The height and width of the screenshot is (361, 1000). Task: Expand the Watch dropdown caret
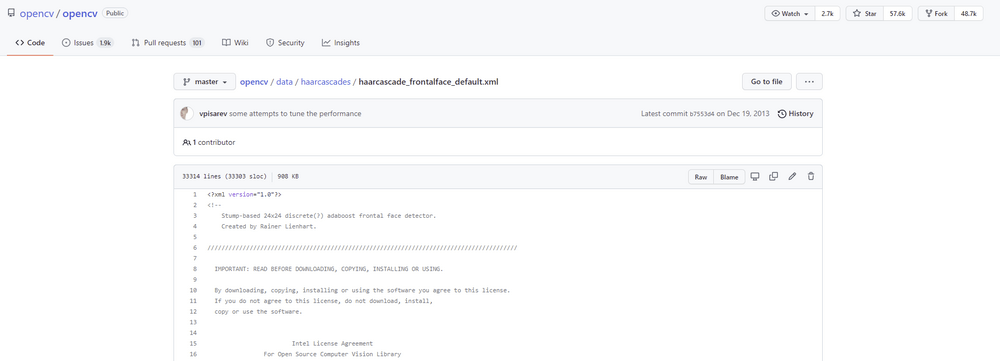806,14
